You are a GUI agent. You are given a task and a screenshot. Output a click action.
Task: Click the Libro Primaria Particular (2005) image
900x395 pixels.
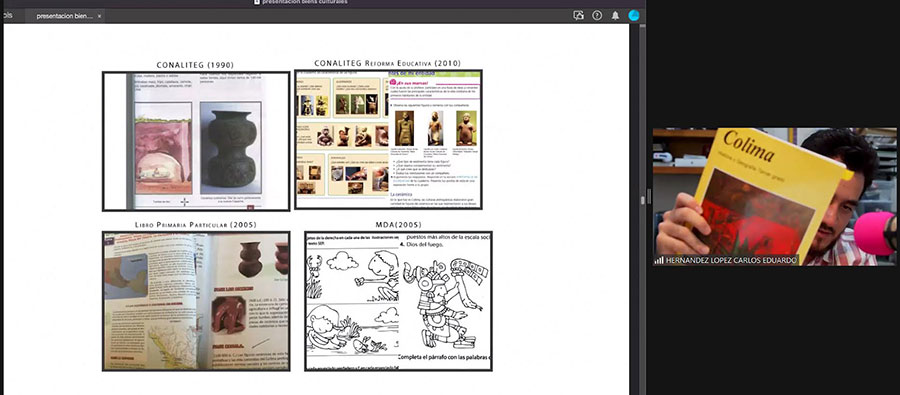coord(196,301)
